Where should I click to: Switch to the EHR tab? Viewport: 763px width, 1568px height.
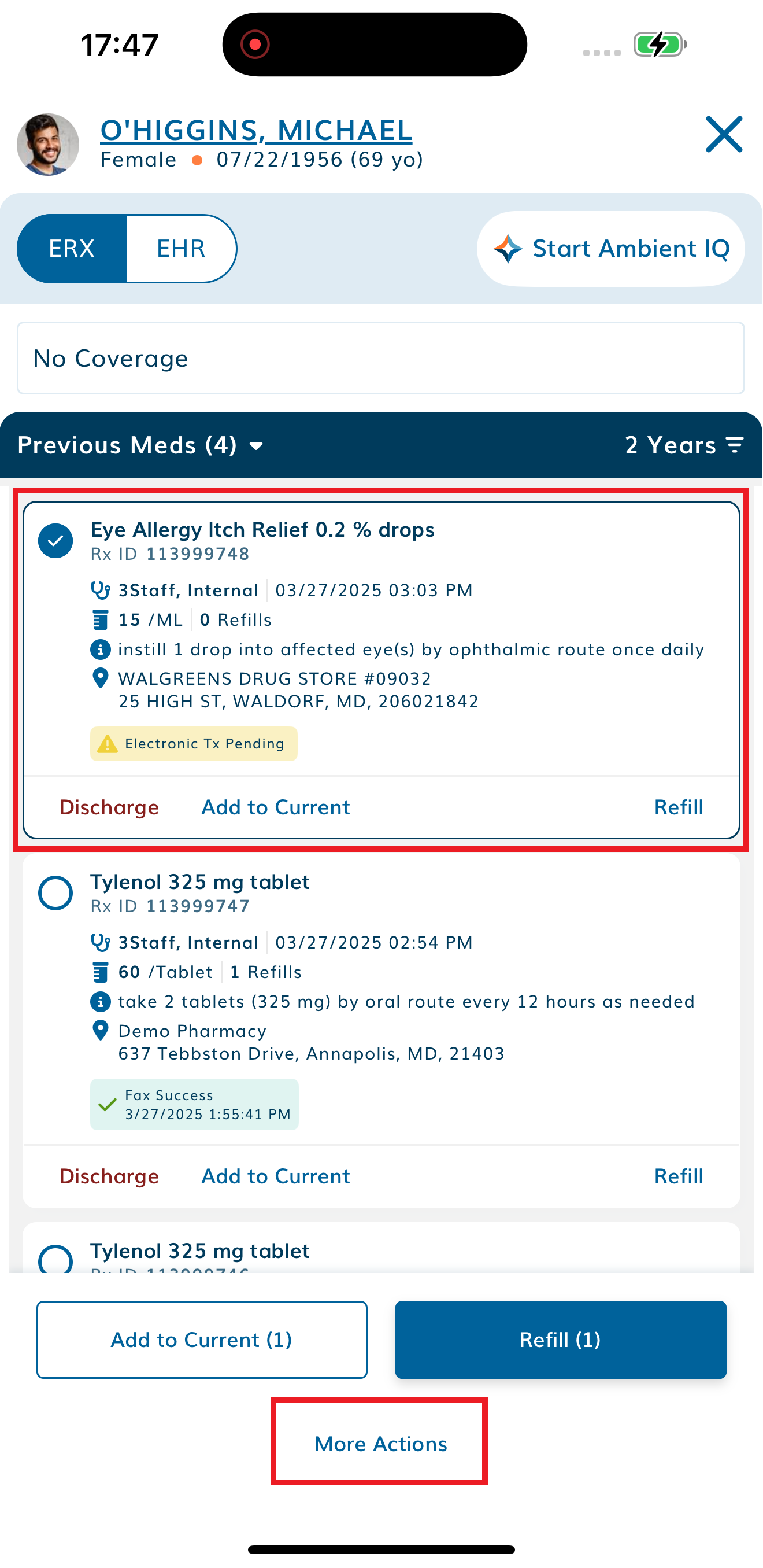click(181, 248)
